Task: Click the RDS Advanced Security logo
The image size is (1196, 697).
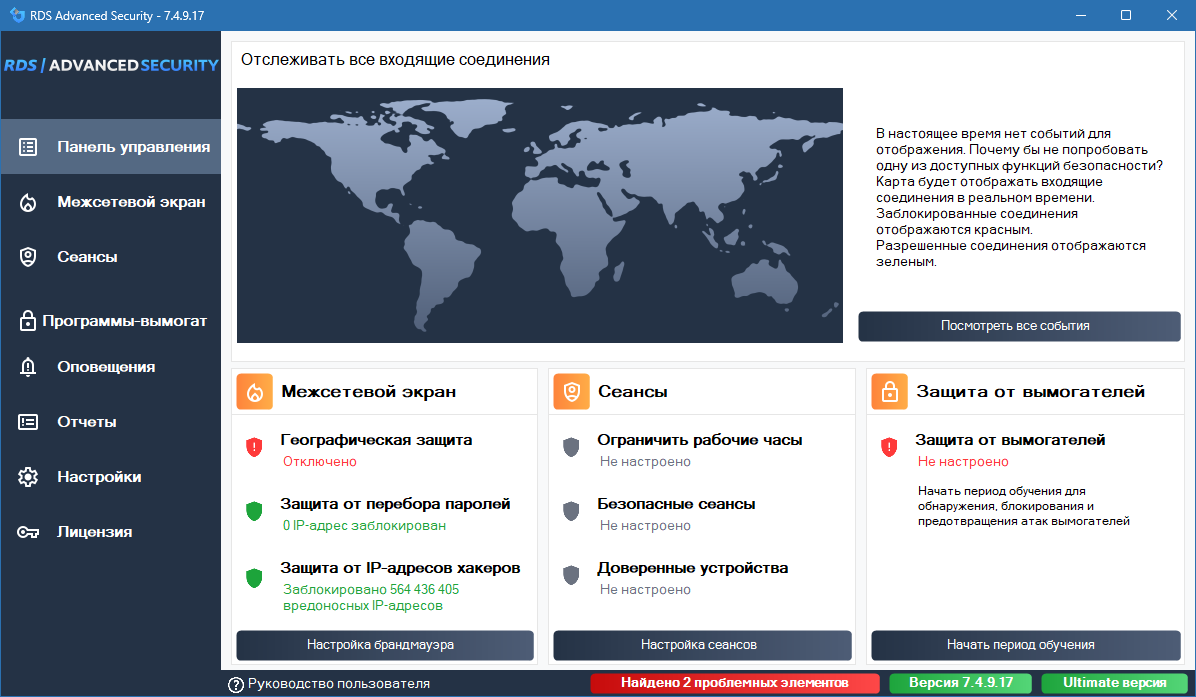Action: point(111,66)
